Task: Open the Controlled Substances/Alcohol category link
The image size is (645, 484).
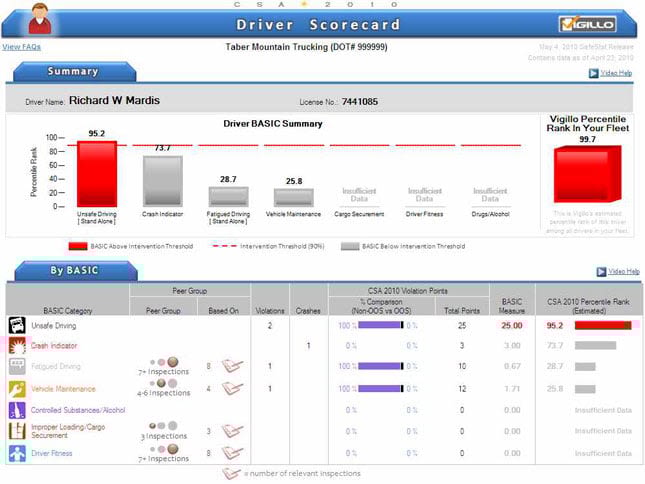Action: coord(78,410)
